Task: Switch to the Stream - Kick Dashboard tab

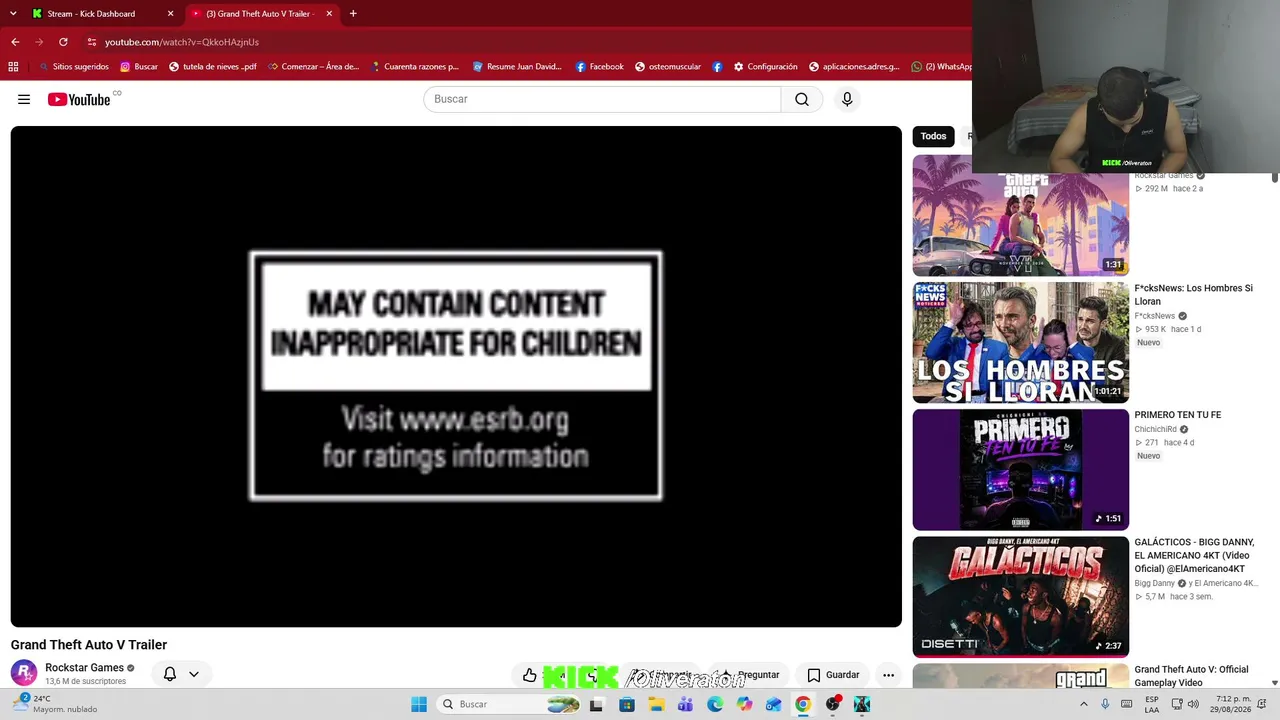Action: click(101, 14)
